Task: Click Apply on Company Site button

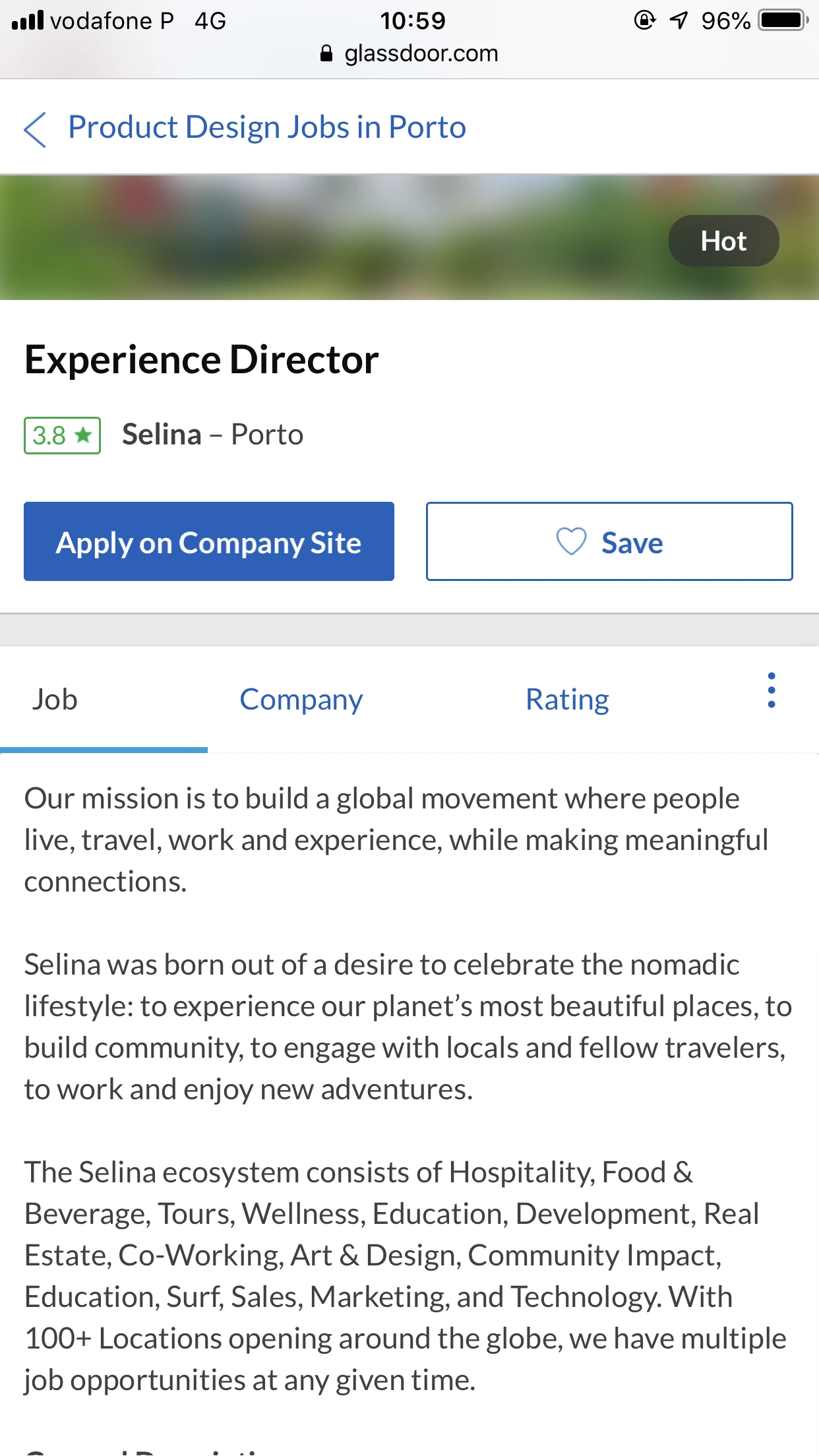Action: 209,542
